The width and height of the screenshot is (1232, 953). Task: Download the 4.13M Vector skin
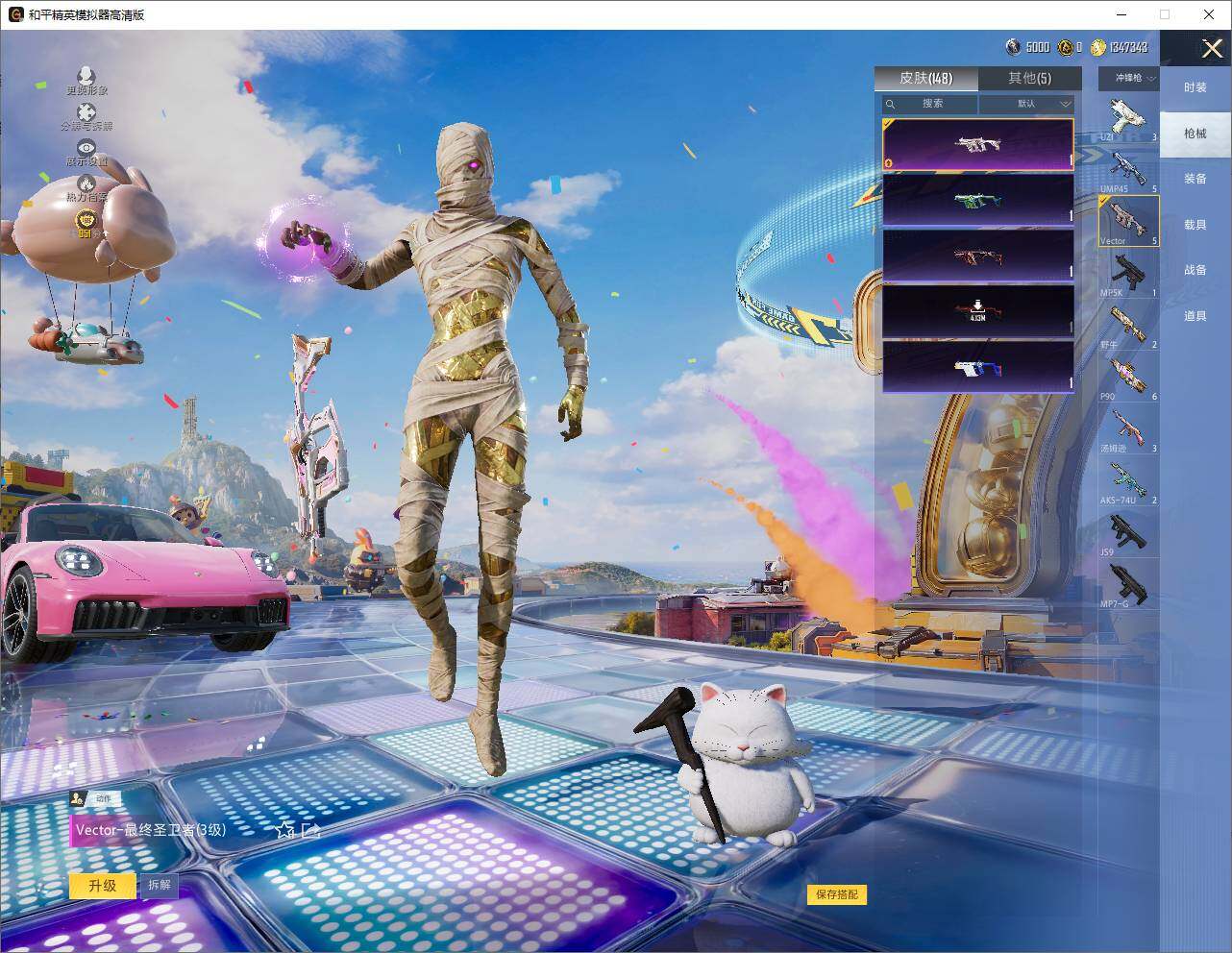(978, 311)
